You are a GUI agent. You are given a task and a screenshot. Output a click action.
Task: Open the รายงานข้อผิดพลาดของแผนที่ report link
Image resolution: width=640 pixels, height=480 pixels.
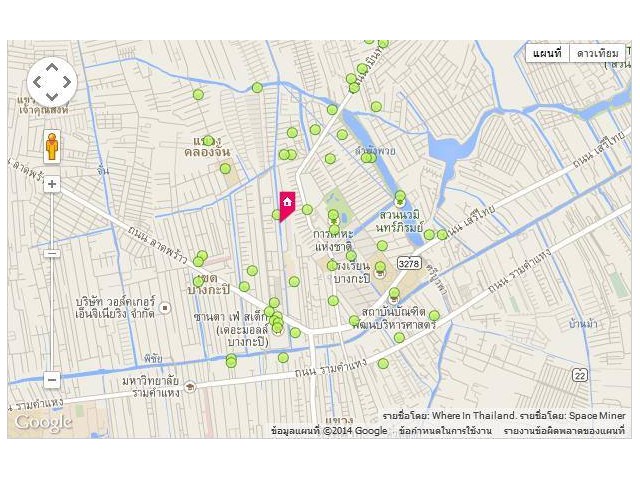564,431
